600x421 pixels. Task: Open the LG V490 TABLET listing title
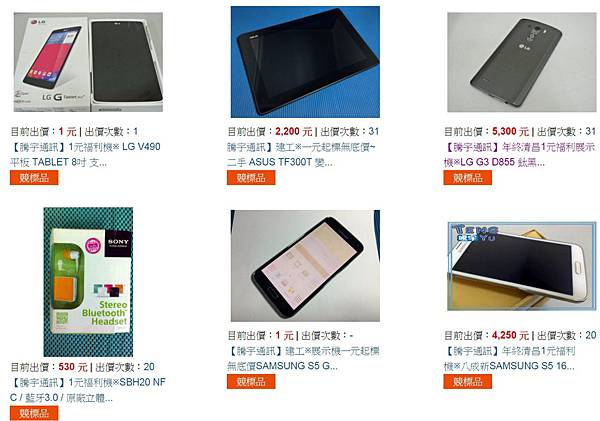point(85,154)
